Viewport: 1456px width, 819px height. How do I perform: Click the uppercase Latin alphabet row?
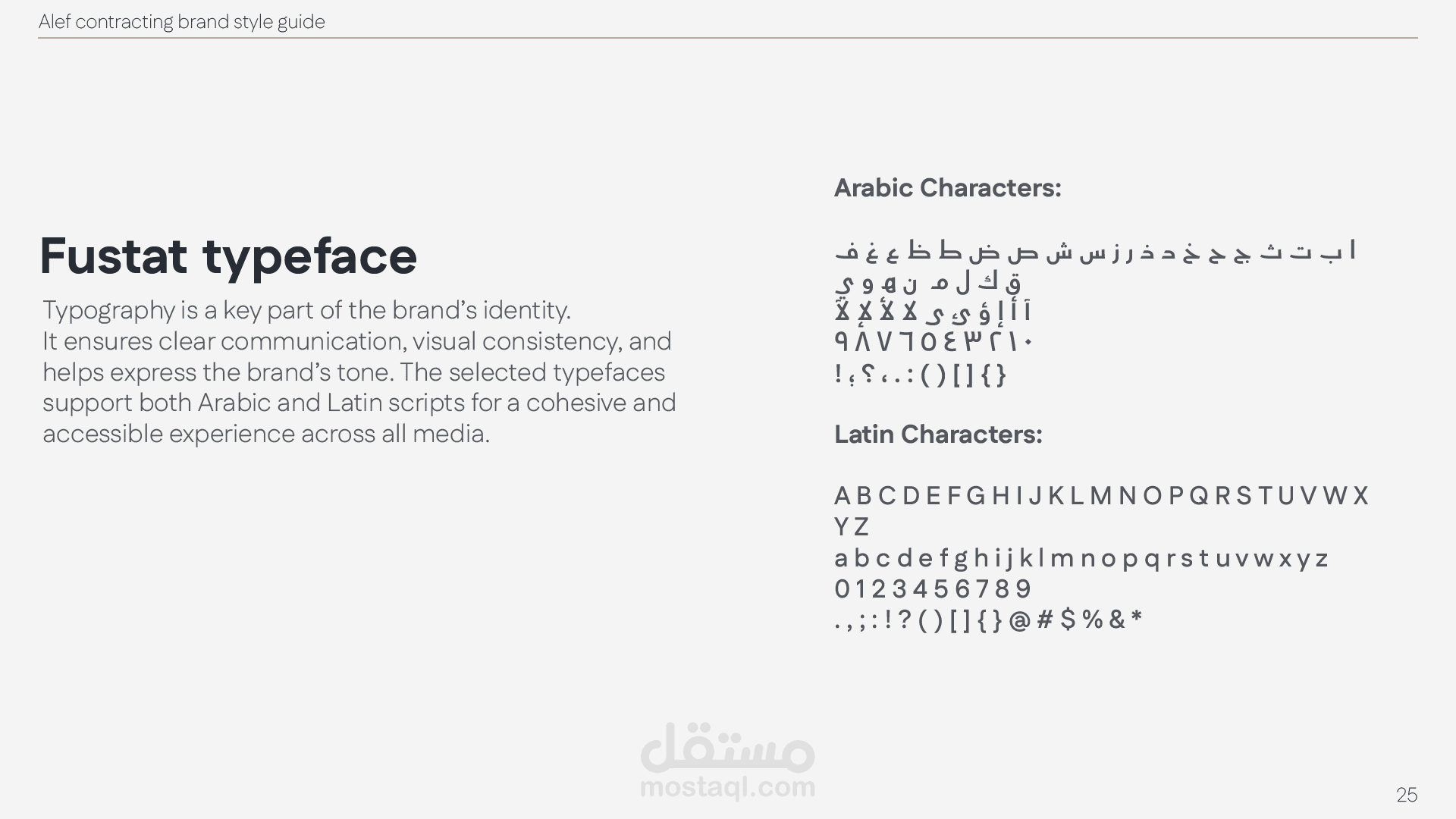click(1100, 496)
